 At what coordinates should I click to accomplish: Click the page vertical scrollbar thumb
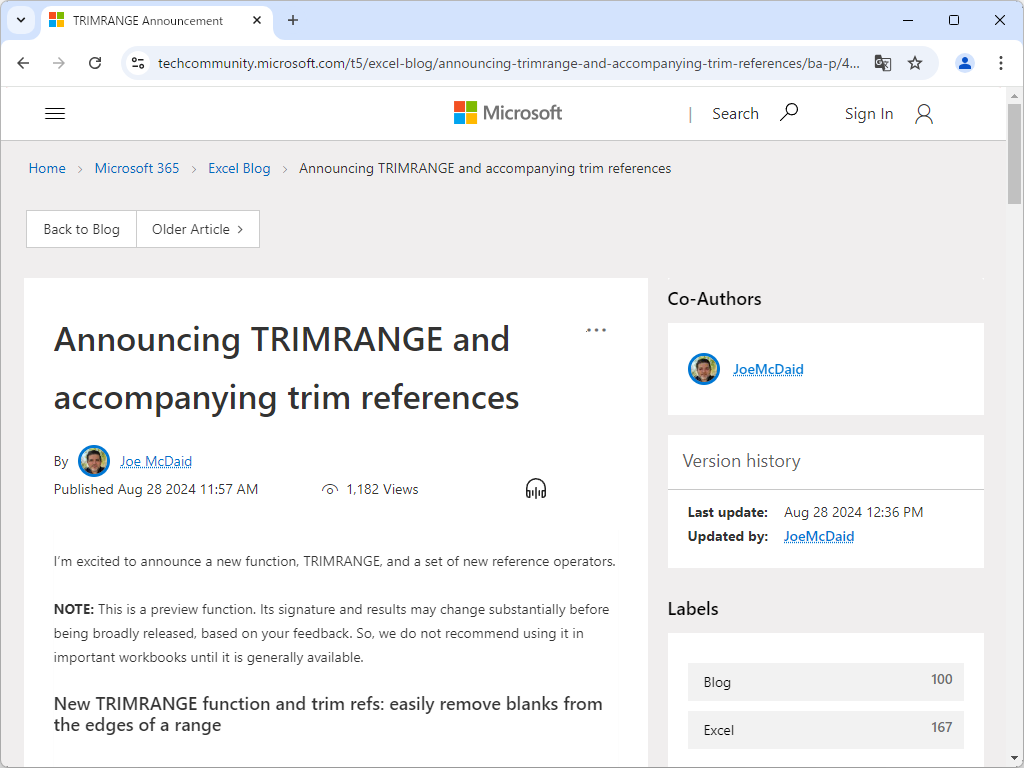[1014, 154]
